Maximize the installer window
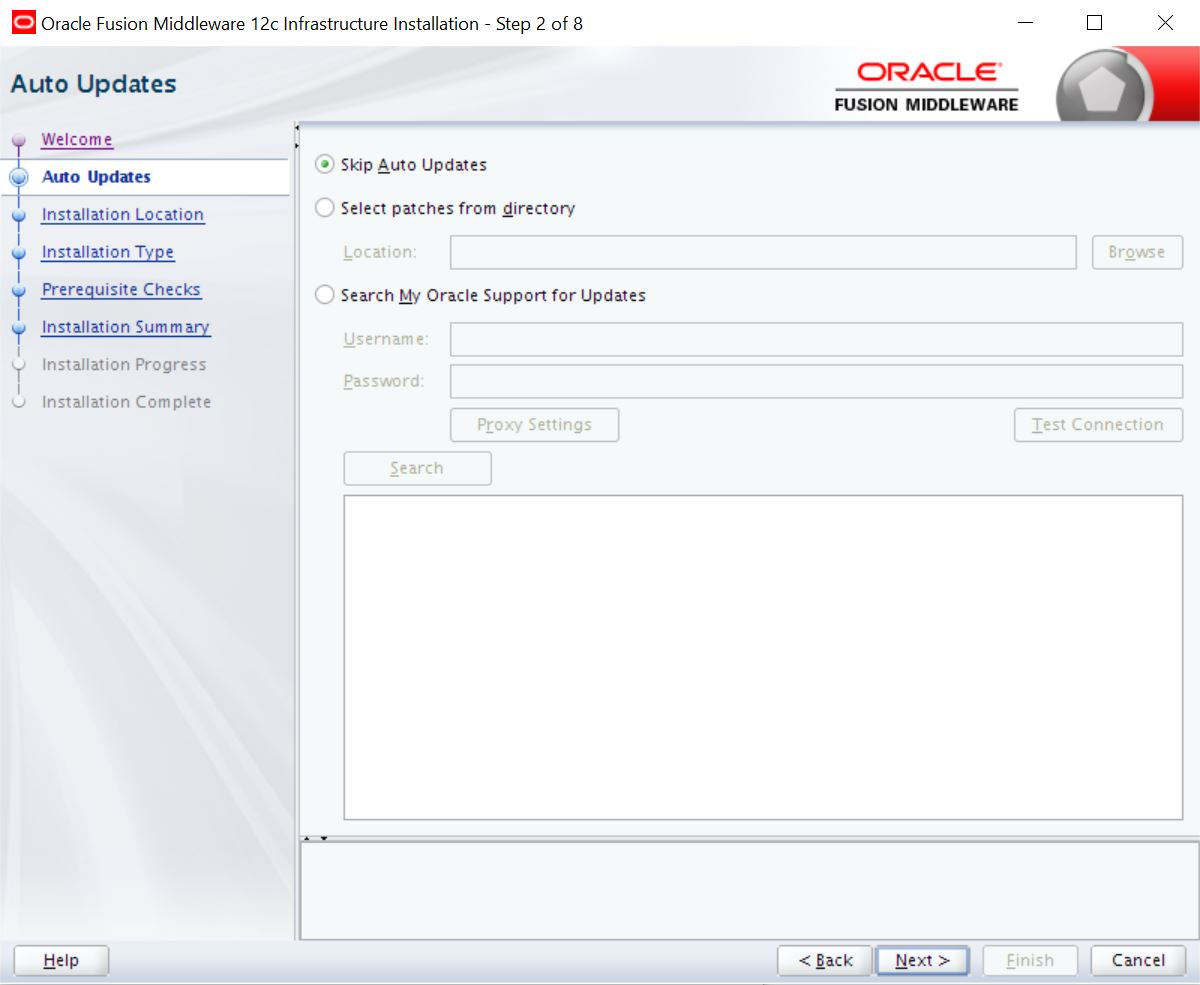 point(1094,22)
